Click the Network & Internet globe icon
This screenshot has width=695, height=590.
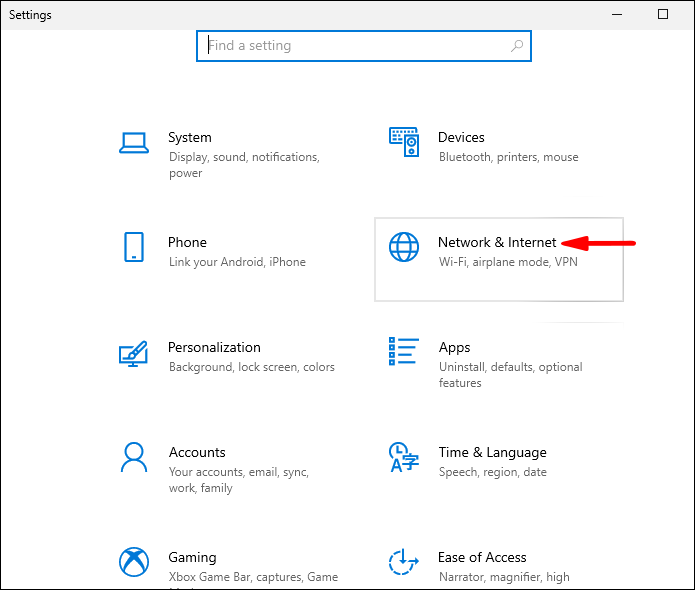coord(403,247)
